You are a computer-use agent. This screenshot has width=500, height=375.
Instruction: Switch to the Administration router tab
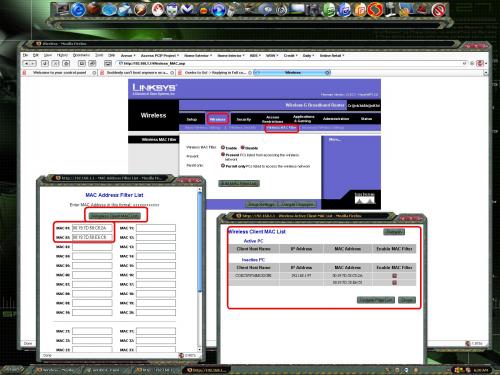(x=336, y=119)
